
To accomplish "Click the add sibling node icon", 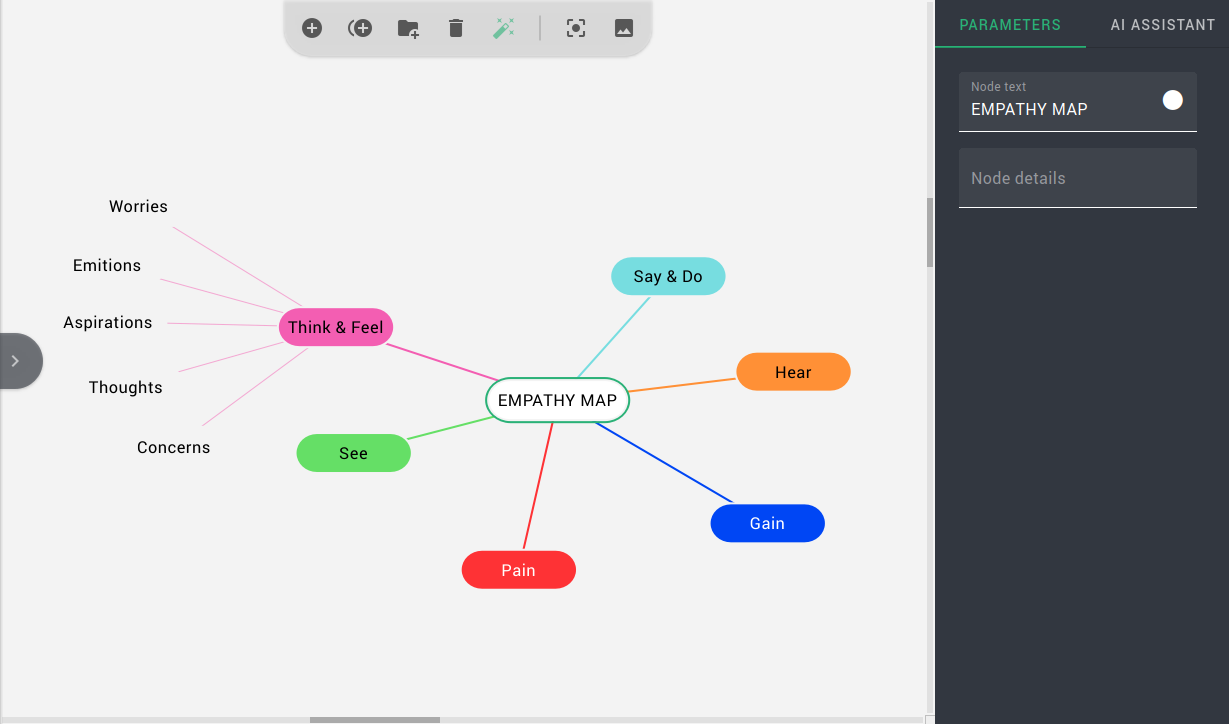I will coord(360,28).
